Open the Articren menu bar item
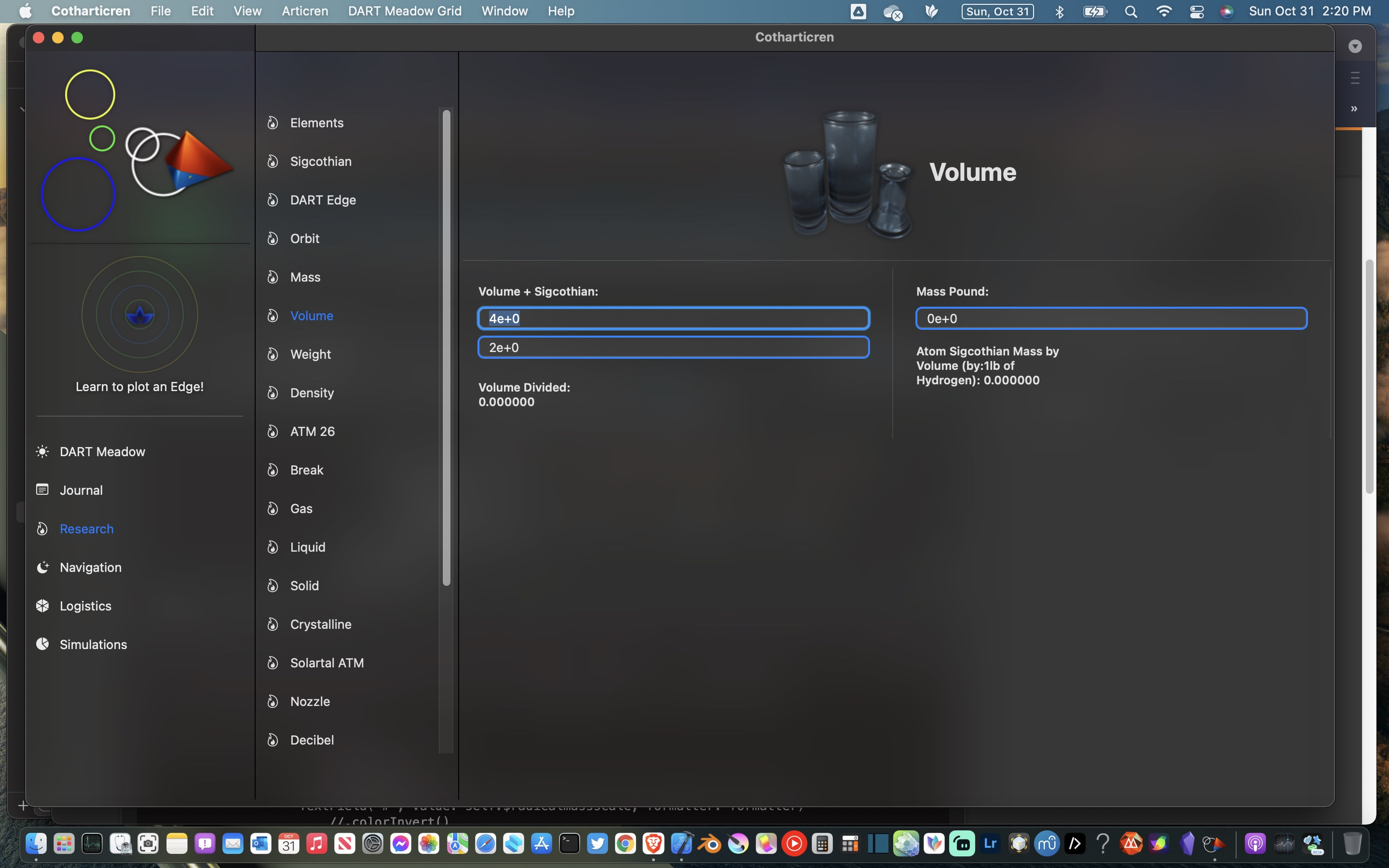The image size is (1389, 868). [305, 11]
